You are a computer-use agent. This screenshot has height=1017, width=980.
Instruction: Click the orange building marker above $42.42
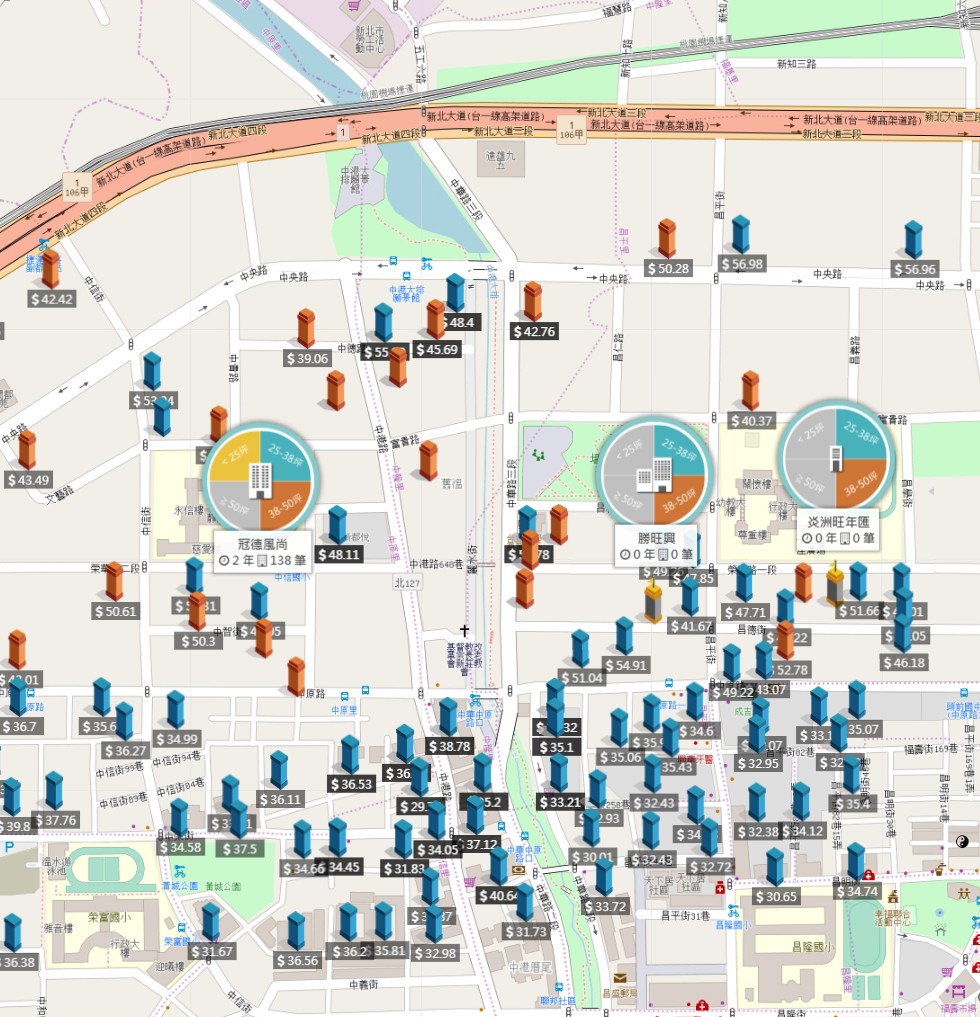[51, 269]
